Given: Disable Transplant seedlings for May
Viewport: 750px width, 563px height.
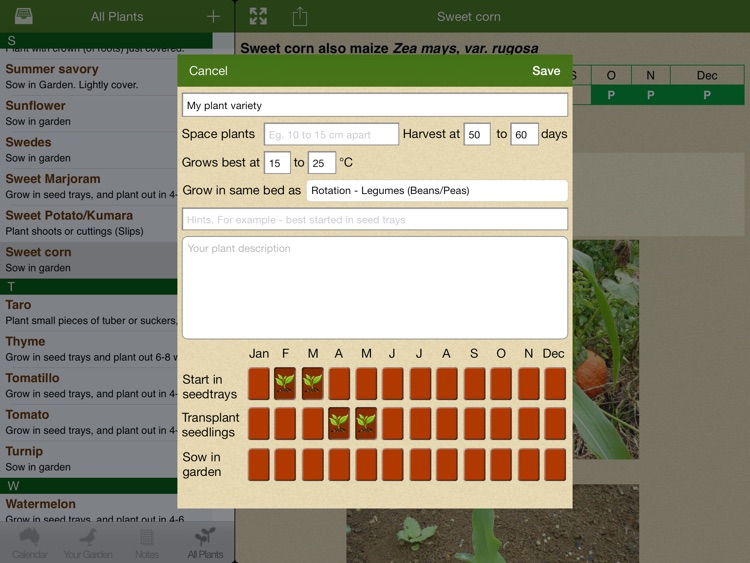Looking at the screenshot, I should click(366, 424).
